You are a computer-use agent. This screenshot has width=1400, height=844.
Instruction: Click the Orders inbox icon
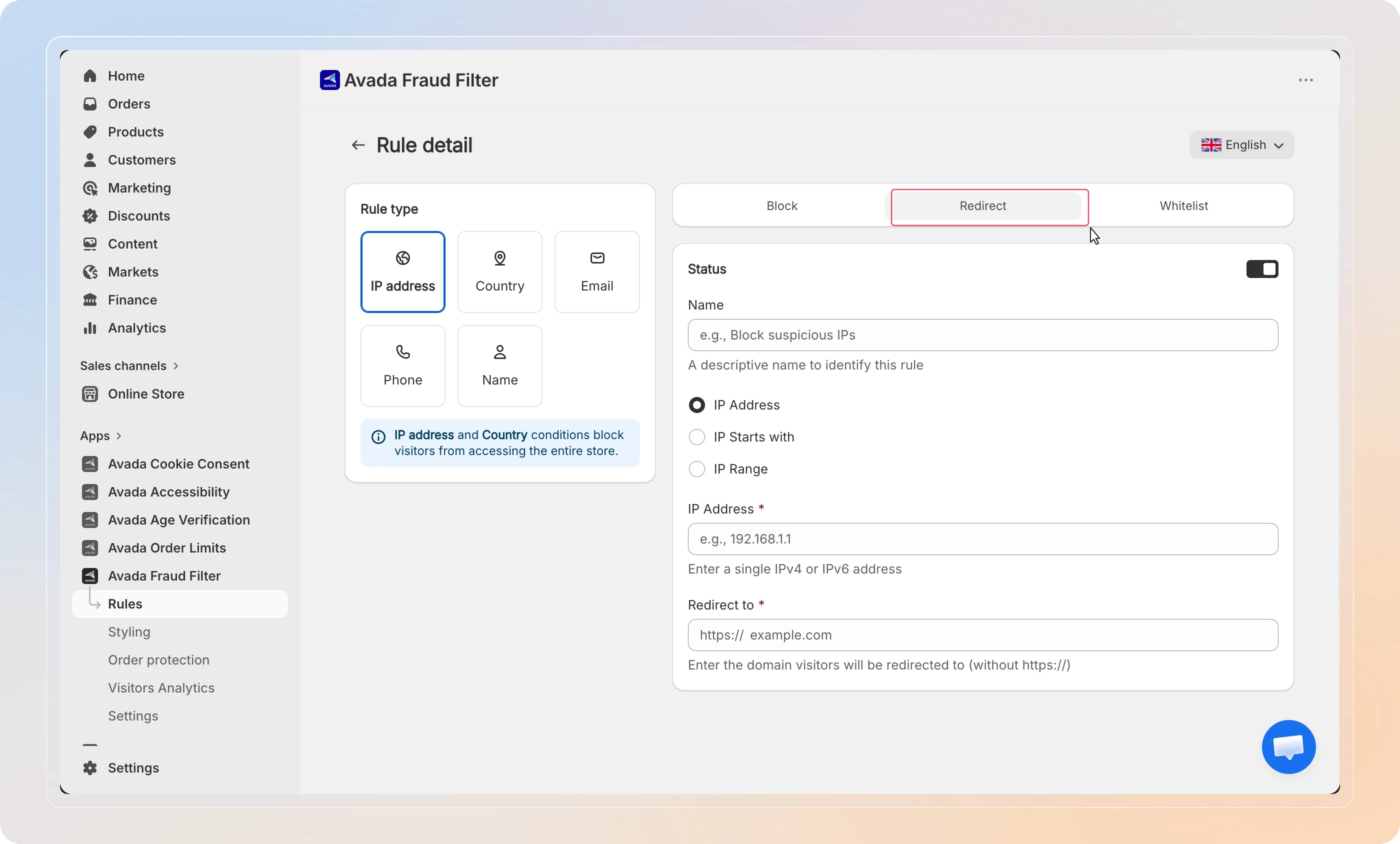pos(90,104)
